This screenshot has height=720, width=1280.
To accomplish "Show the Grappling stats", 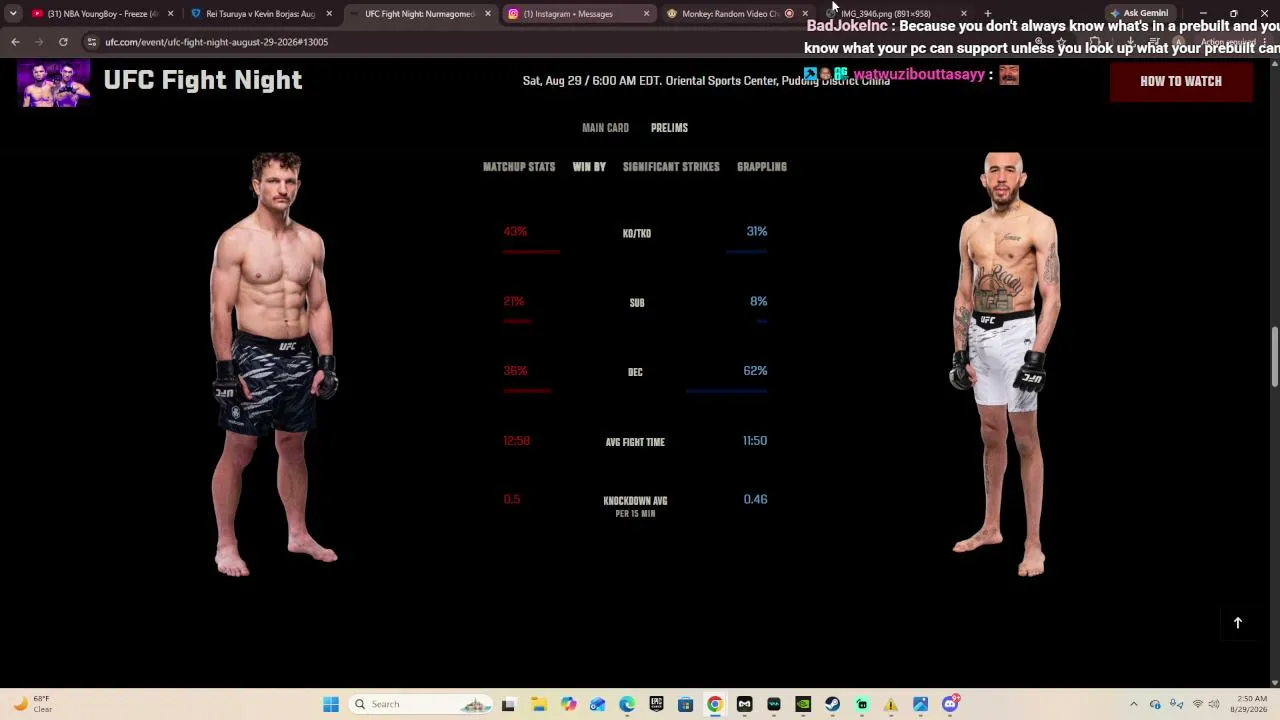I will [762, 167].
